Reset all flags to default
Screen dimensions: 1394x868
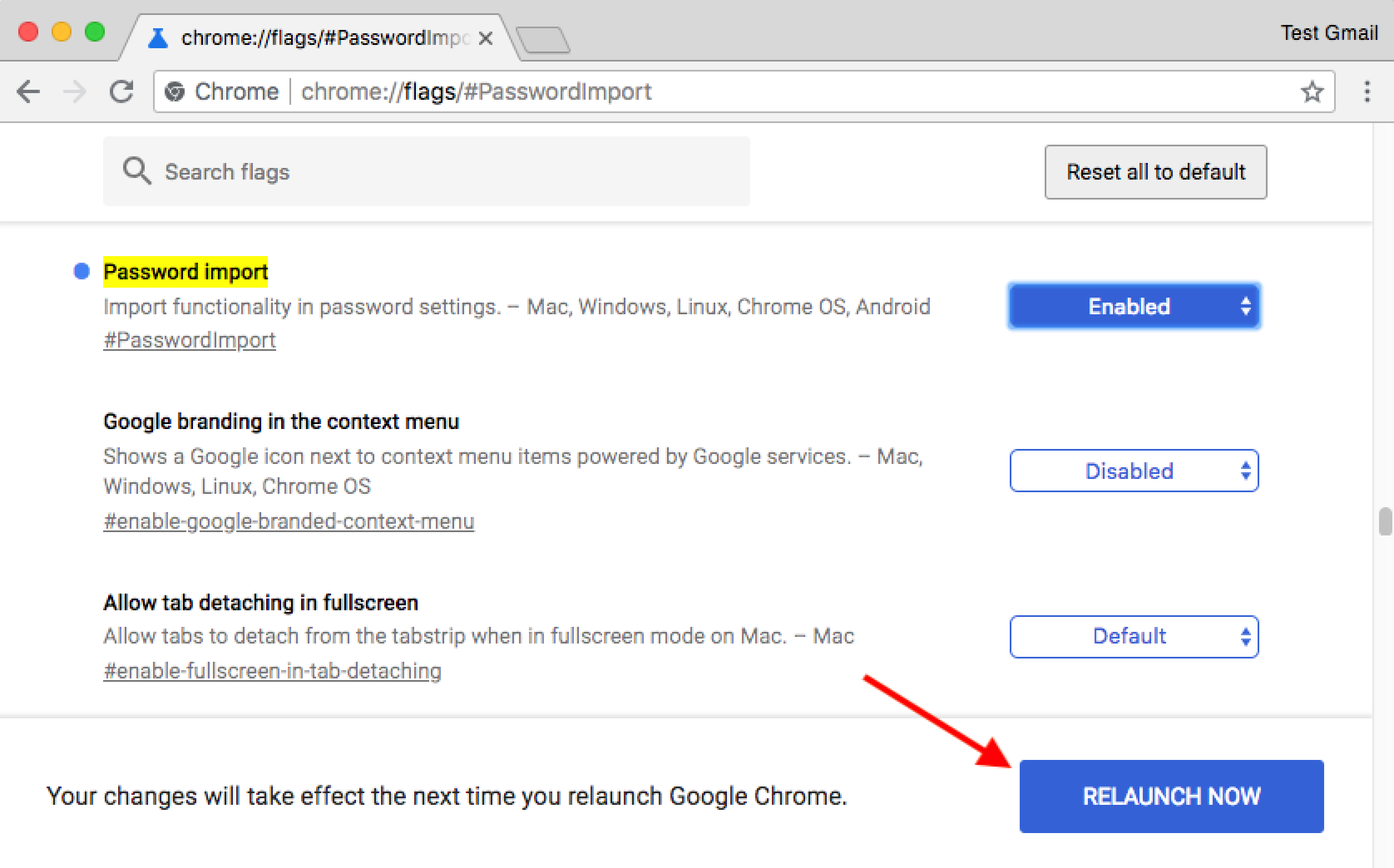1155,172
